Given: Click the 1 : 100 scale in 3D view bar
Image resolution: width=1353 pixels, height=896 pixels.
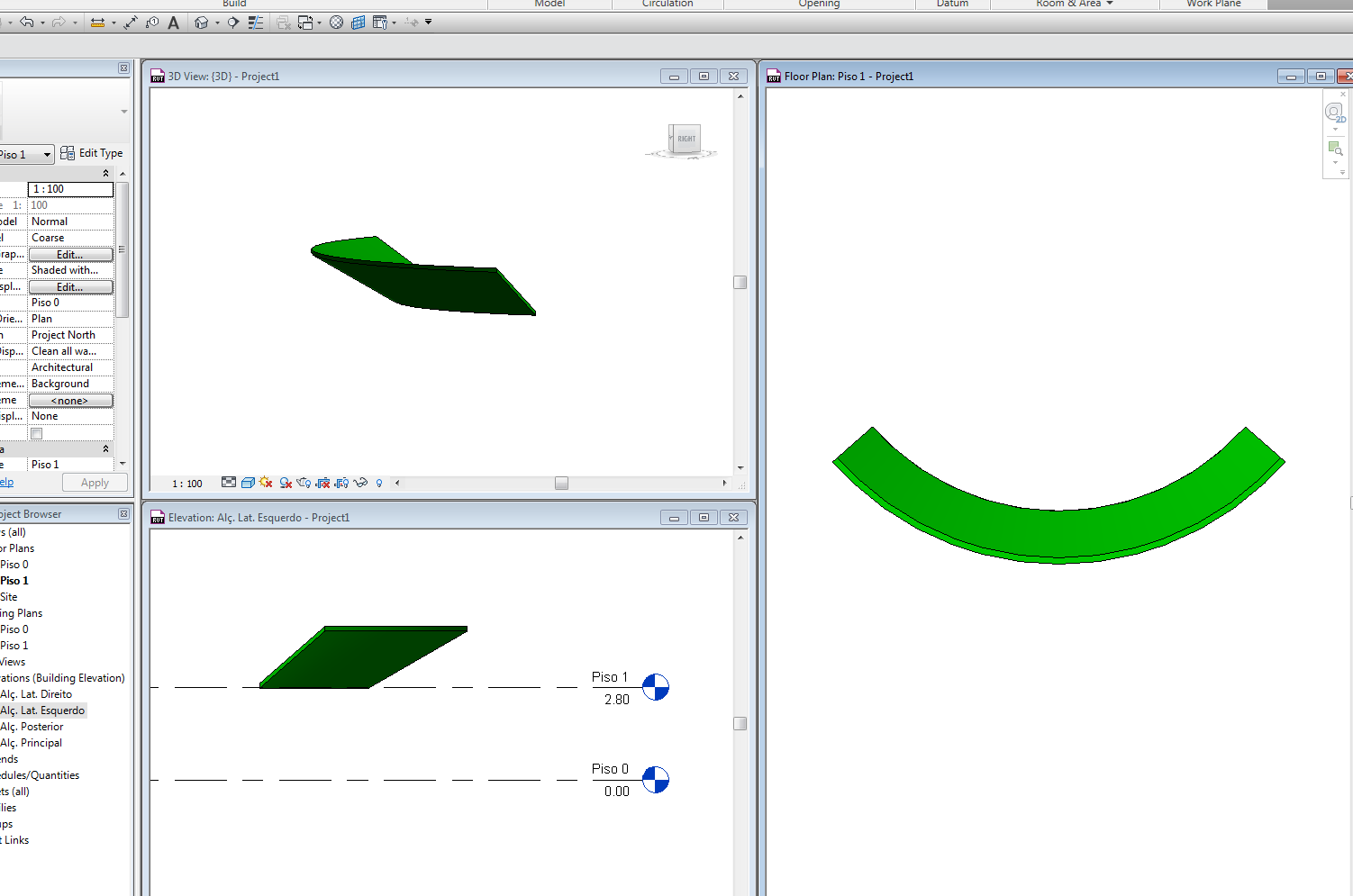Looking at the screenshot, I should click(x=187, y=484).
